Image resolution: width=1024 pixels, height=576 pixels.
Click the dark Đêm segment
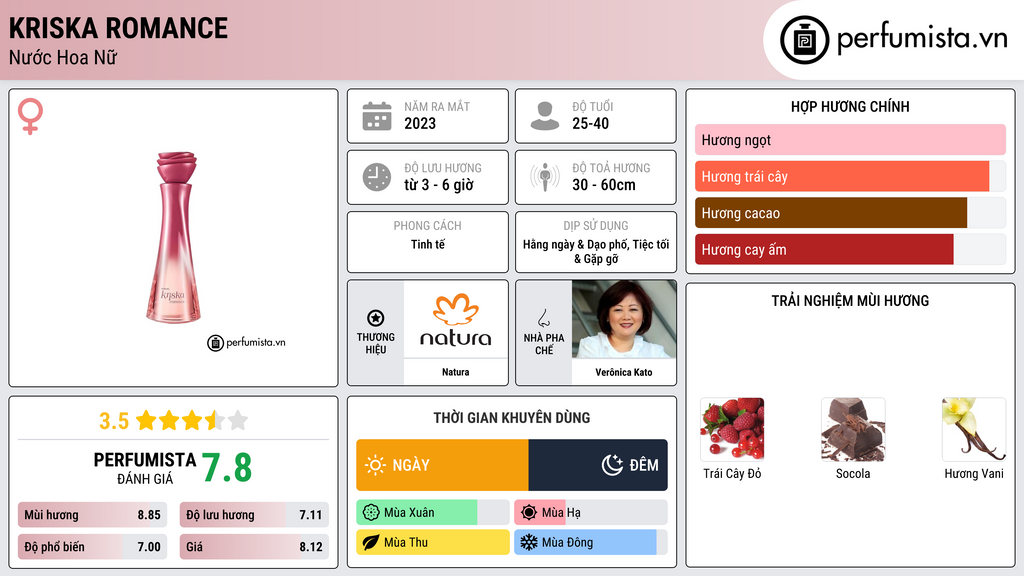click(598, 465)
